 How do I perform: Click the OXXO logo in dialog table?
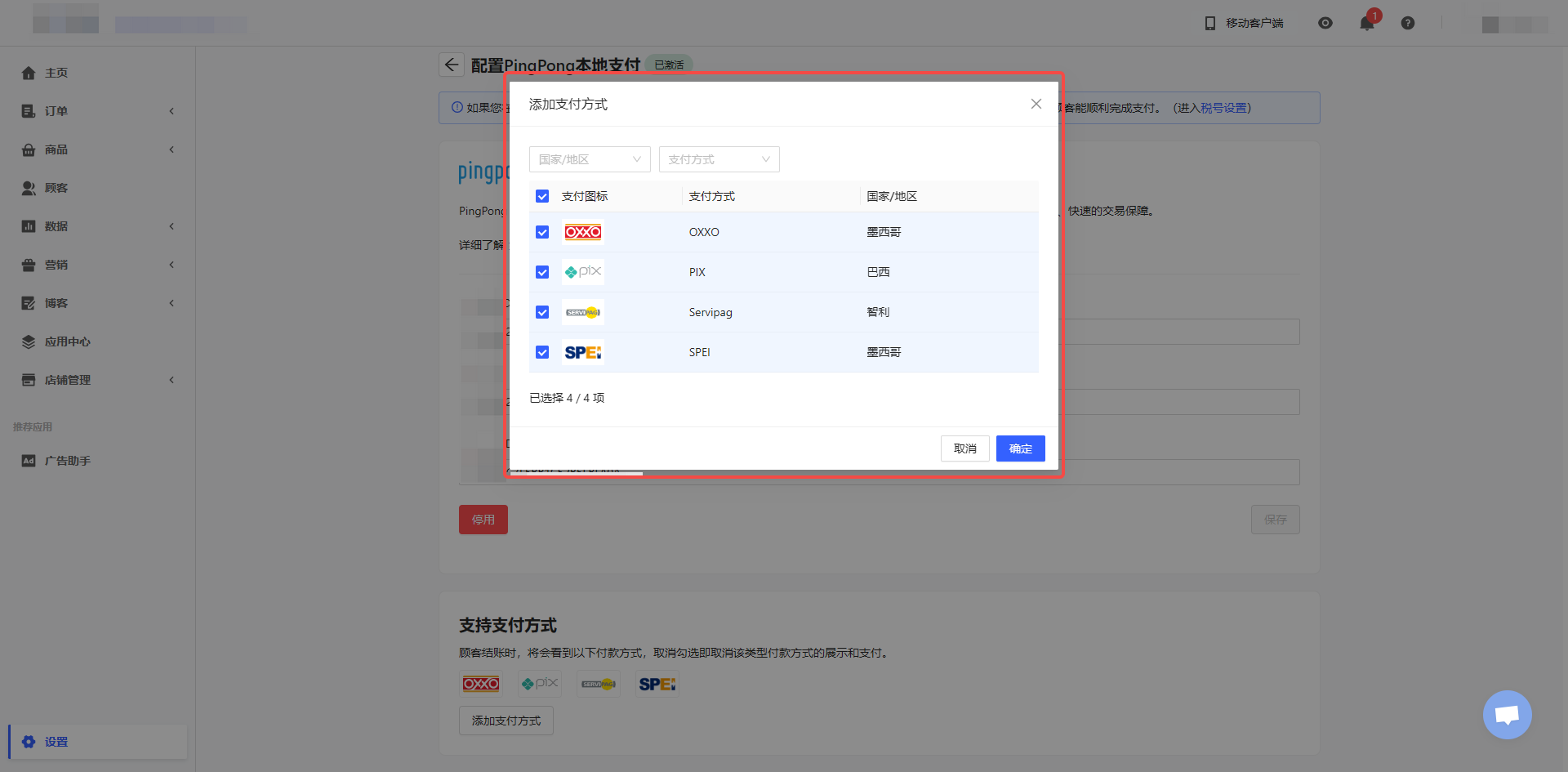point(583,232)
